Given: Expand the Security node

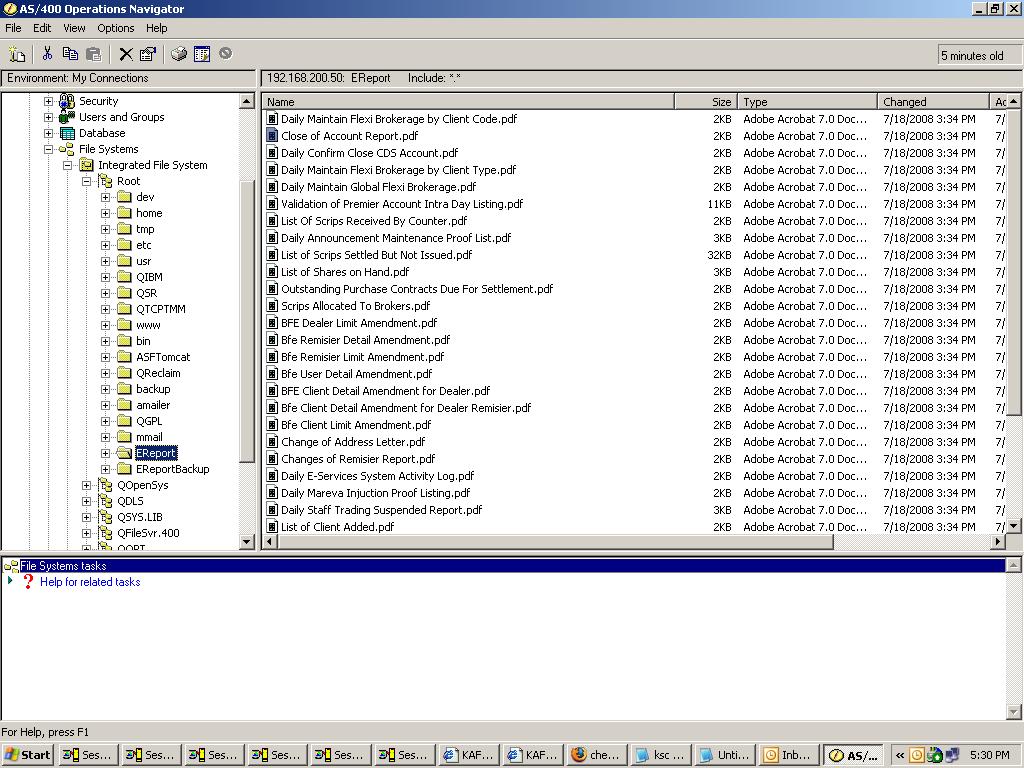Looking at the screenshot, I should point(48,101).
